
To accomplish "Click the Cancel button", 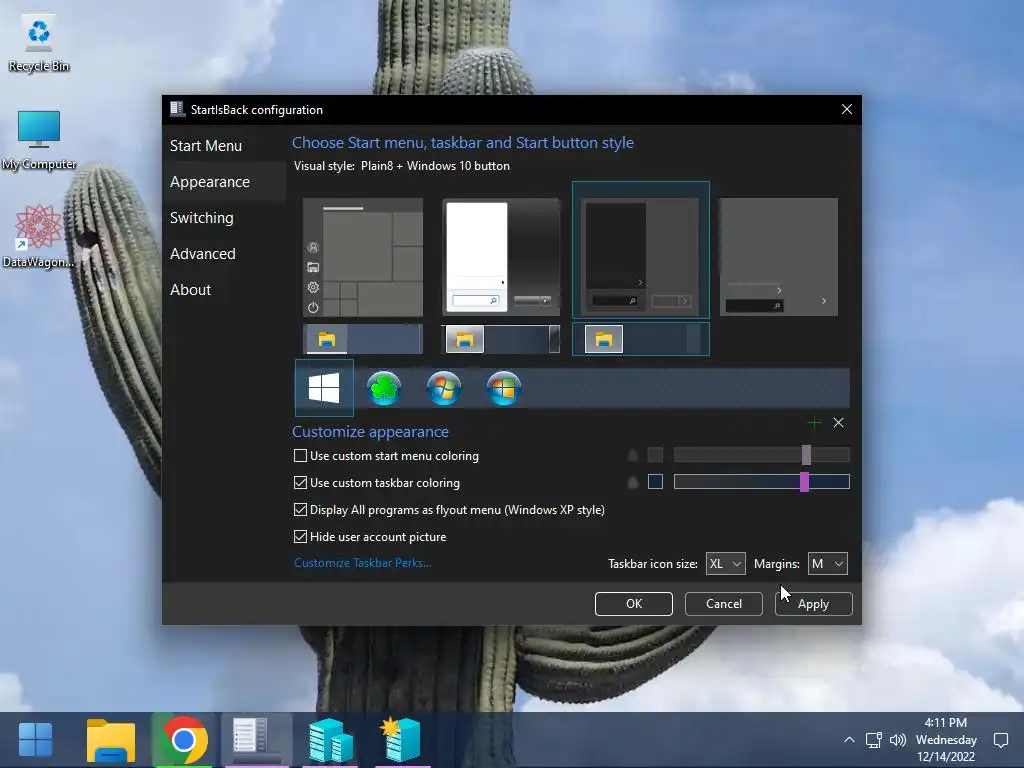I will [x=724, y=603].
